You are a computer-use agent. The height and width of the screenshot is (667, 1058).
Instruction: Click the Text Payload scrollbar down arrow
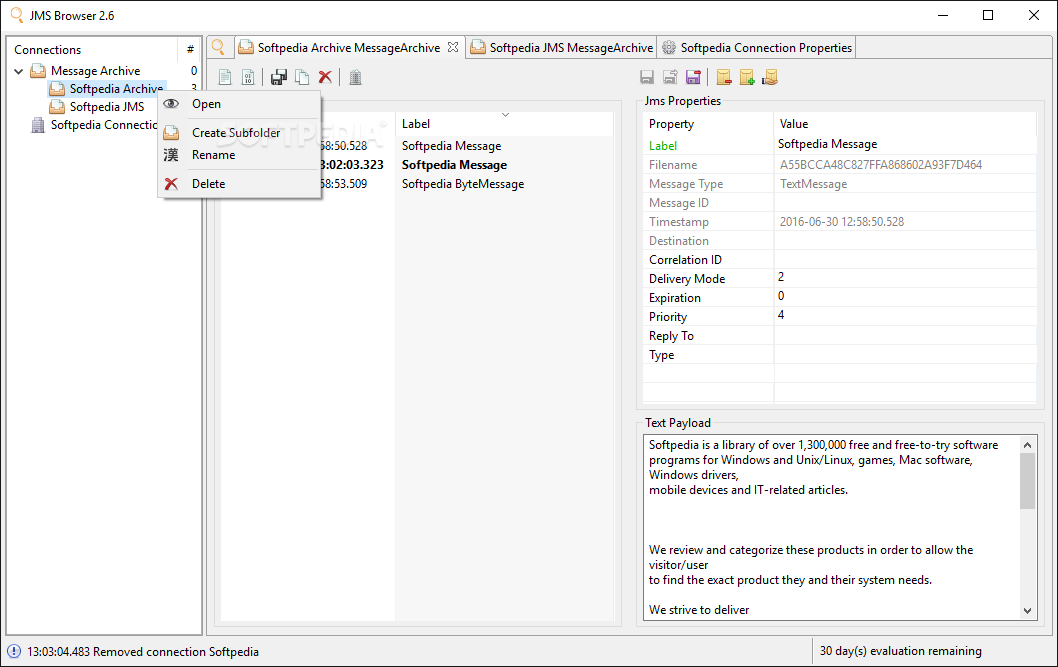[1027, 610]
